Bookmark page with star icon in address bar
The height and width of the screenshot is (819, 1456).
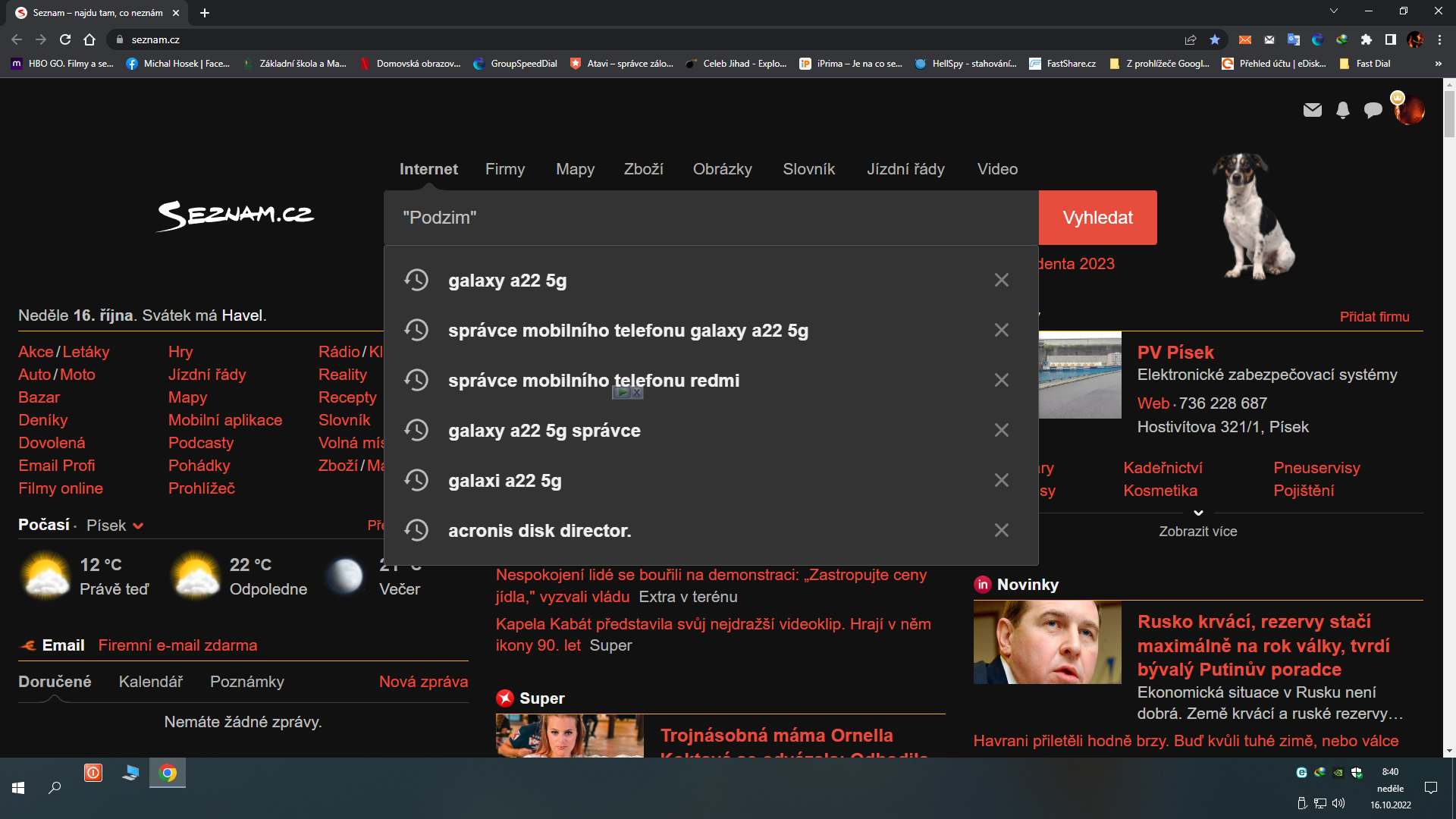tap(1215, 39)
